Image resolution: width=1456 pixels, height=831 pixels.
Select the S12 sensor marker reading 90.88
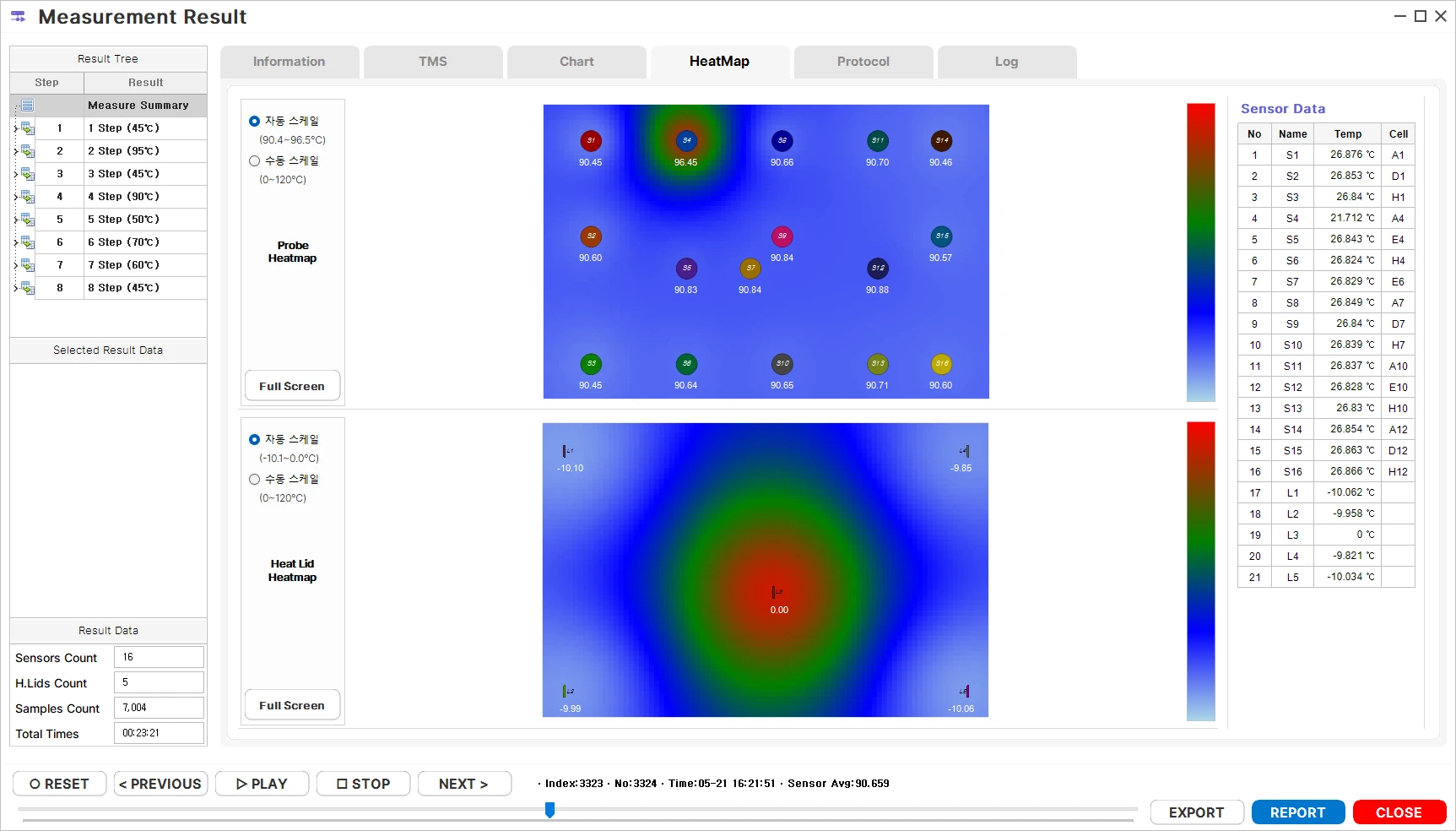(x=878, y=269)
